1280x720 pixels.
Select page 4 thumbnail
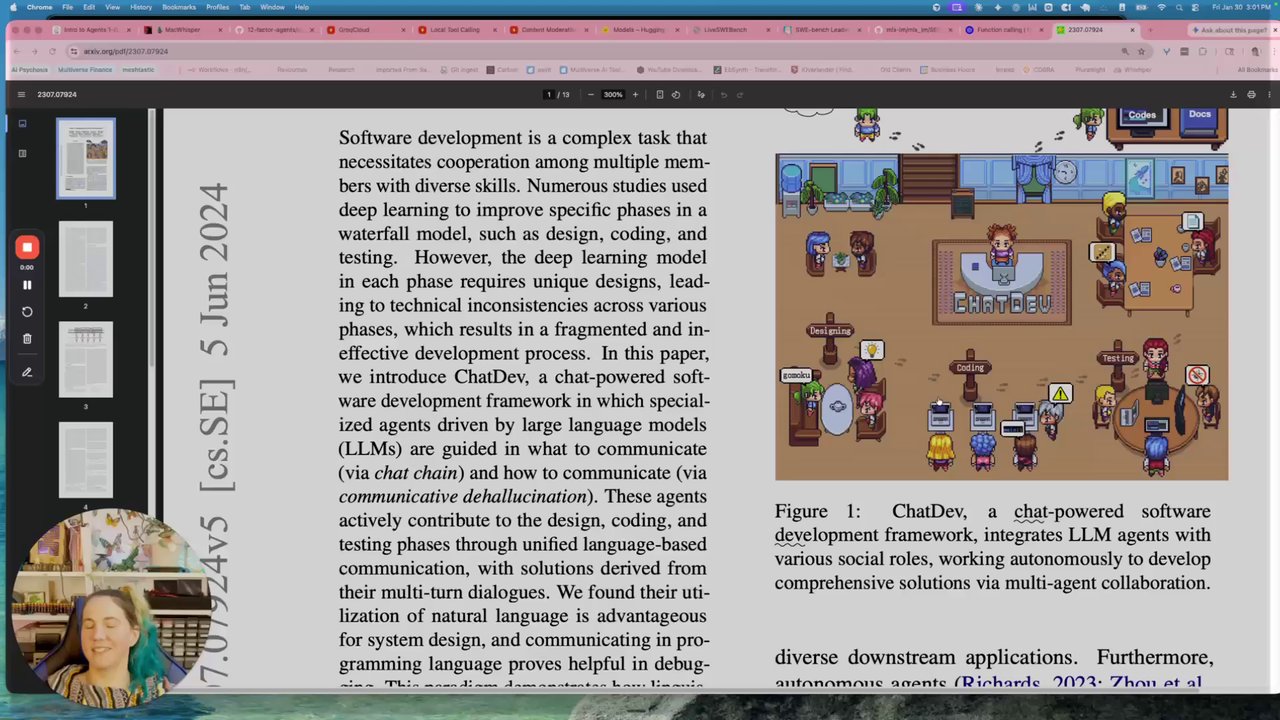(85, 460)
